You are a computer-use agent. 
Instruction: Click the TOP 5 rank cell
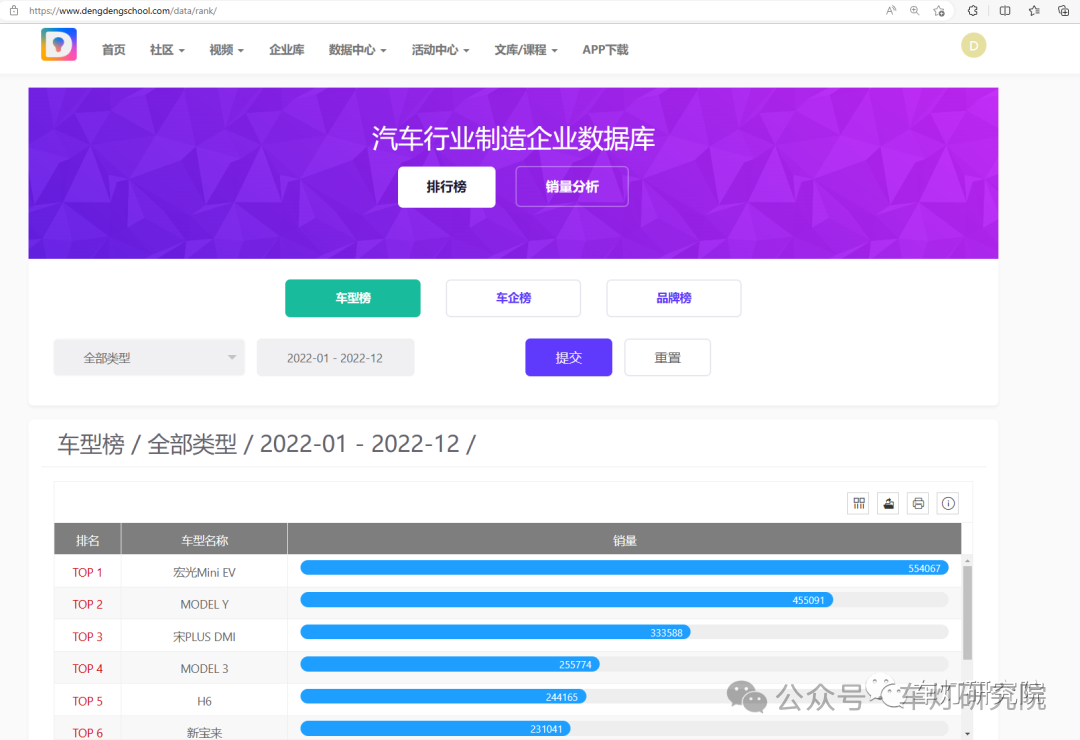point(87,701)
